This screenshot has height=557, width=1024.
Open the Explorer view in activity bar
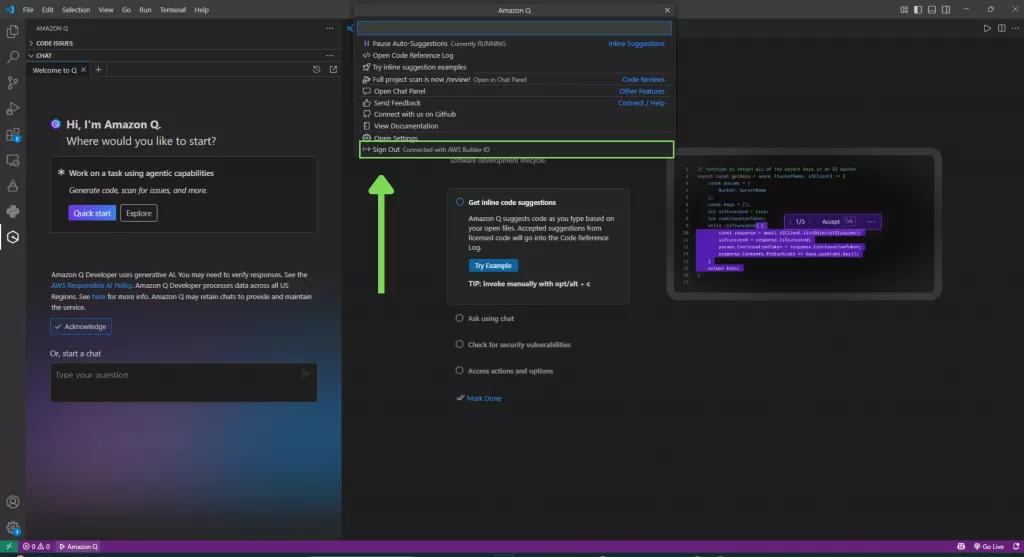[x=13, y=32]
